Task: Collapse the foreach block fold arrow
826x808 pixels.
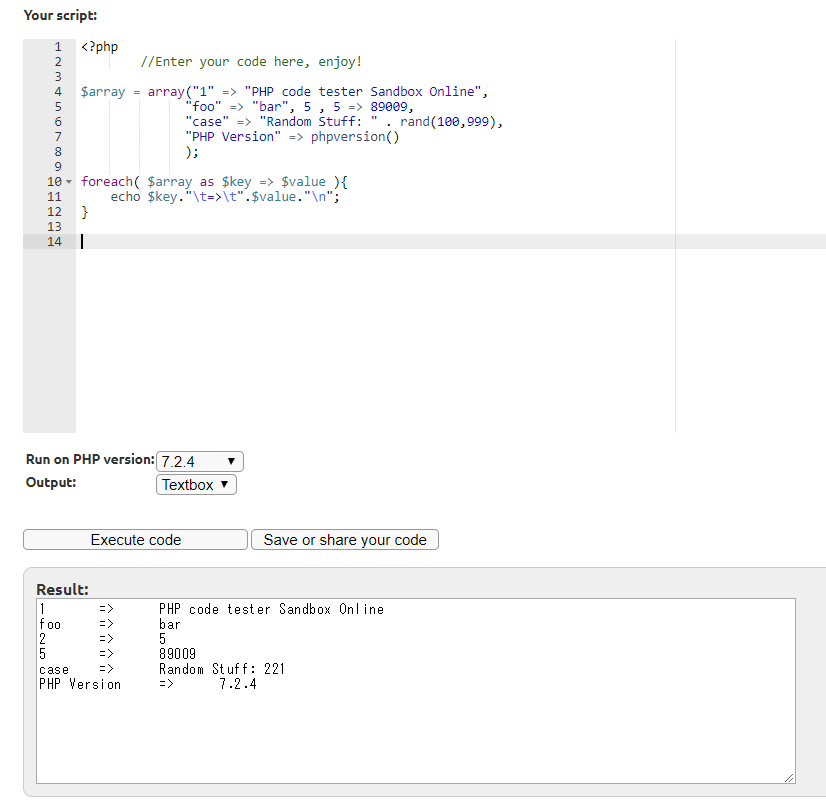Action: 68,182
